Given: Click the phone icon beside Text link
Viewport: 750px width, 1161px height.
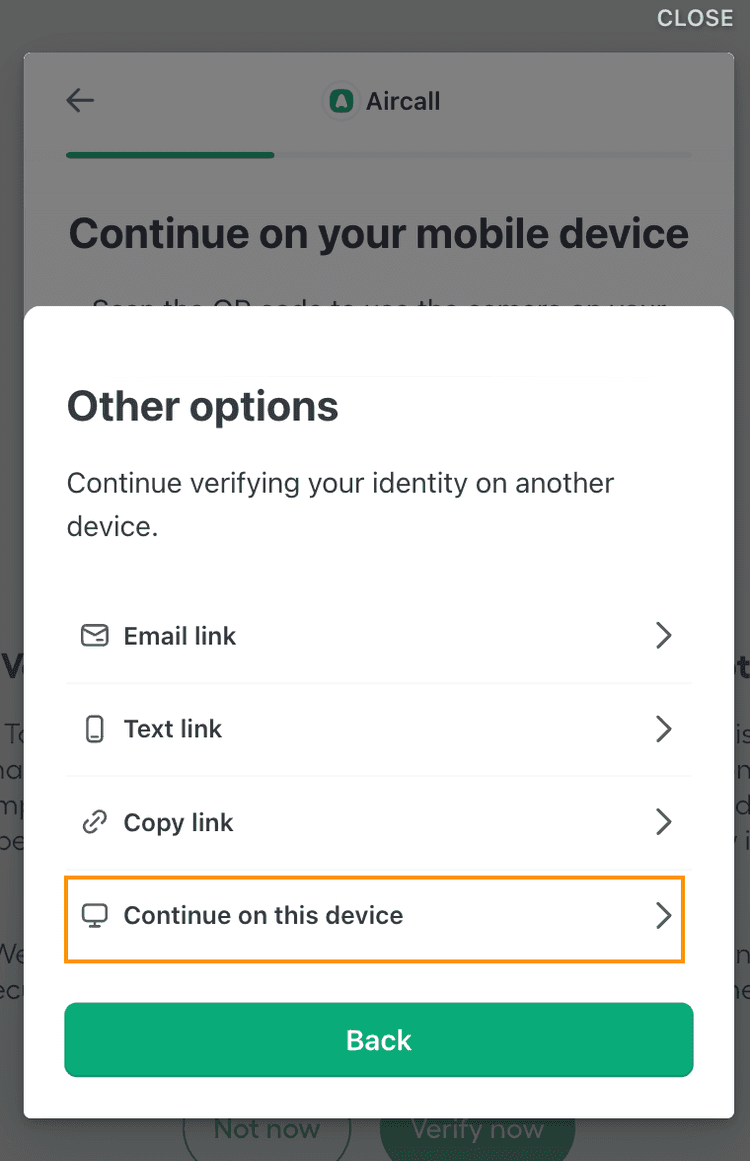Looking at the screenshot, I should click(95, 729).
